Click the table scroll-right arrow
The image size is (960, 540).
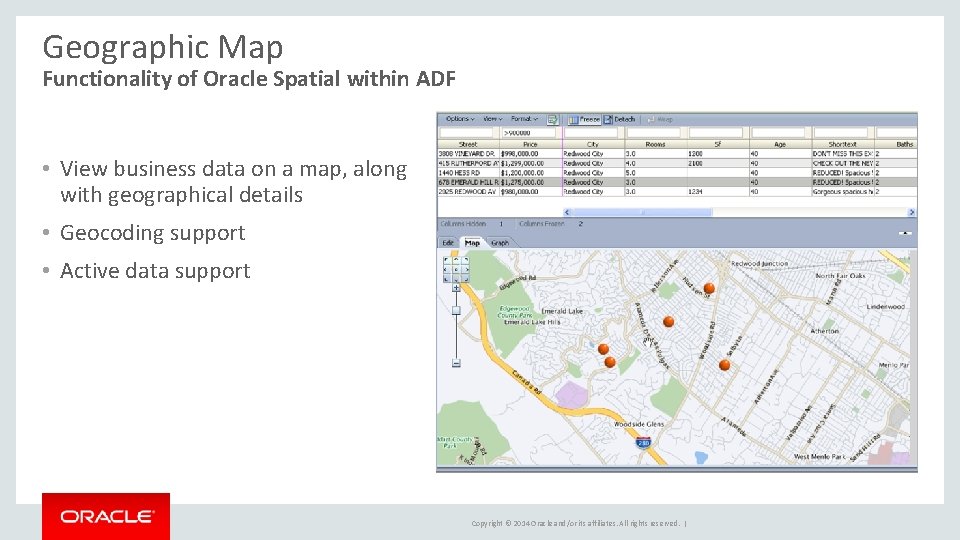912,212
